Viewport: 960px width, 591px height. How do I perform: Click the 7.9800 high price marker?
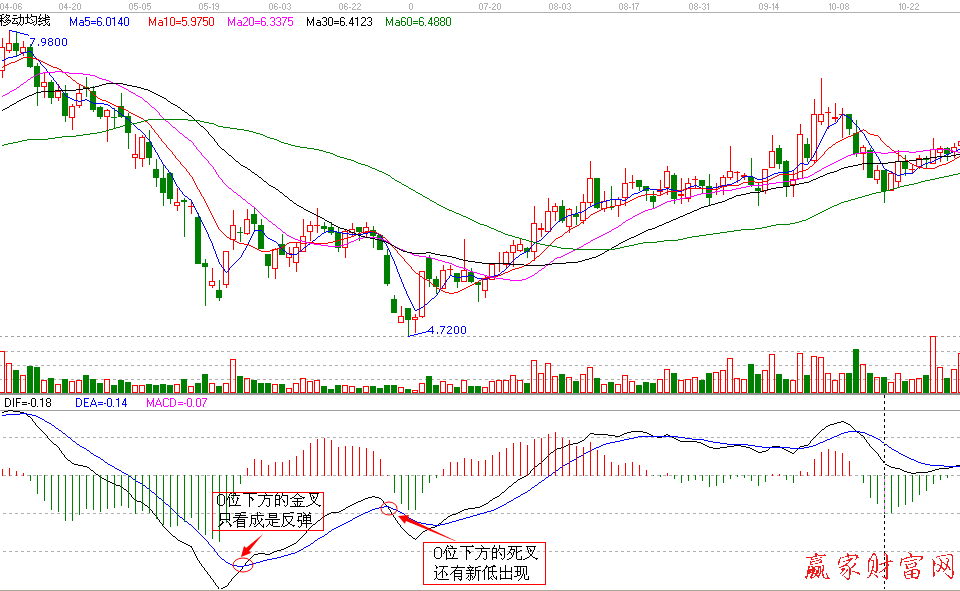tap(49, 42)
